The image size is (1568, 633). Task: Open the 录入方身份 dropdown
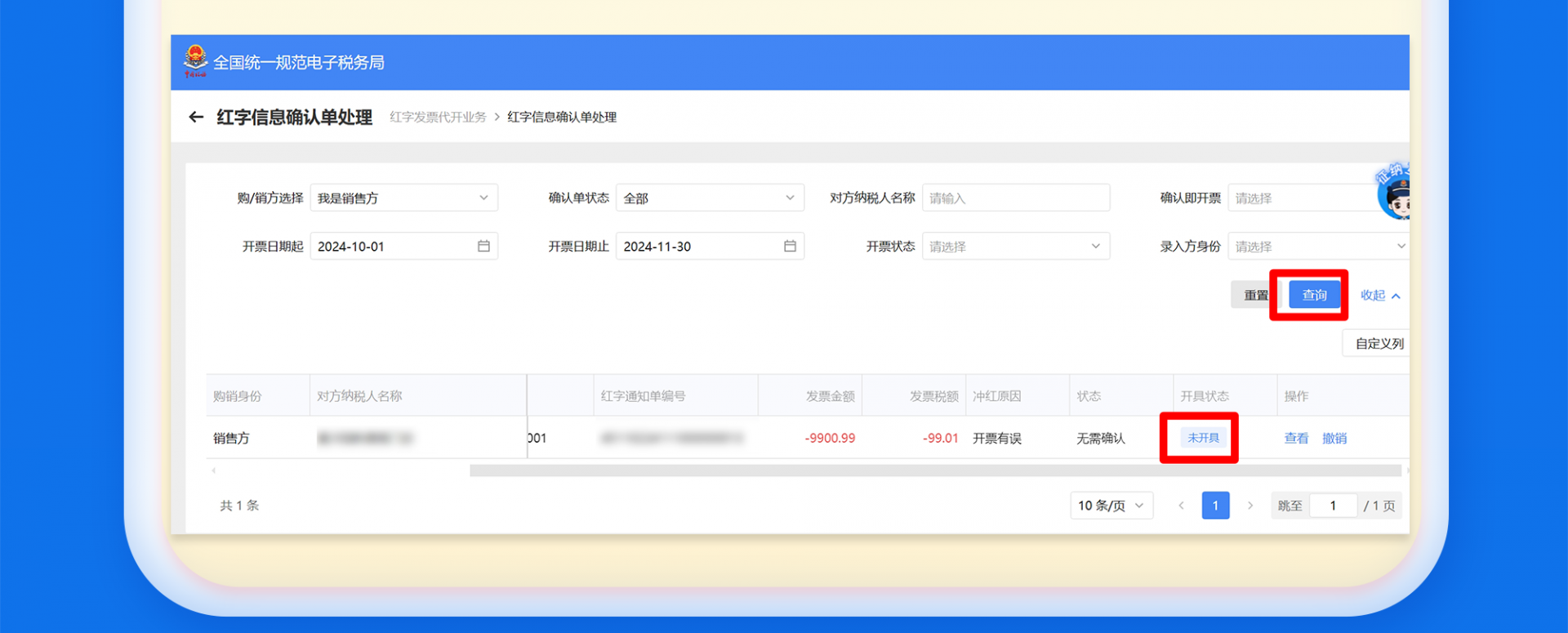(x=1318, y=246)
